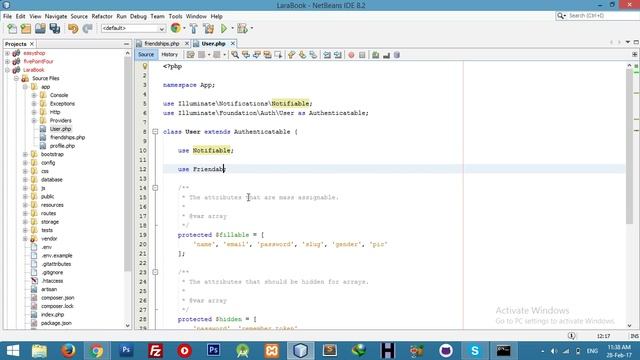Expand the Console folder
The width and height of the screenshot is (640, 360).
click(34, 95)
